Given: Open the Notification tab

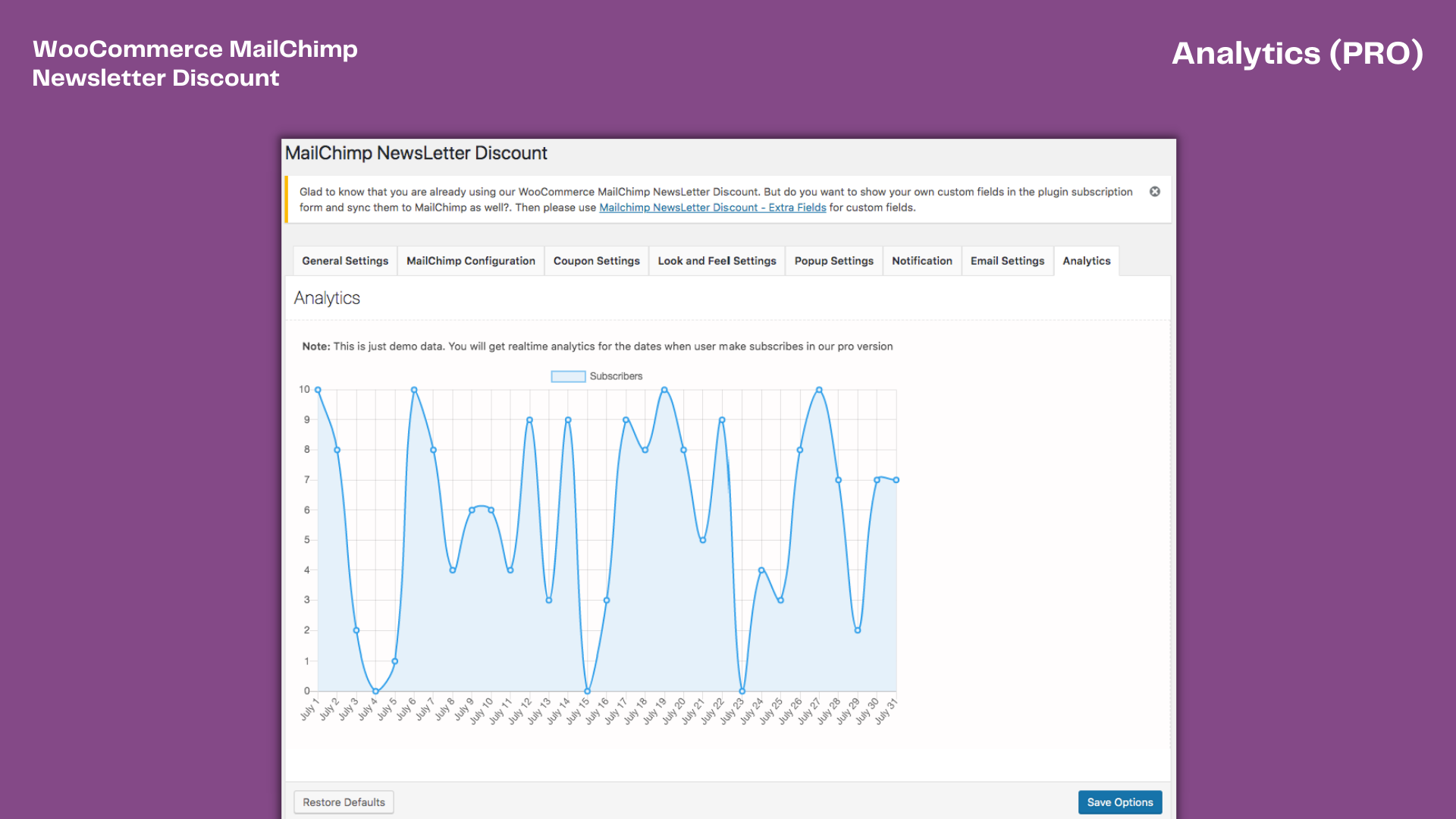Looking at the screenshot, I should click(922, 261).
